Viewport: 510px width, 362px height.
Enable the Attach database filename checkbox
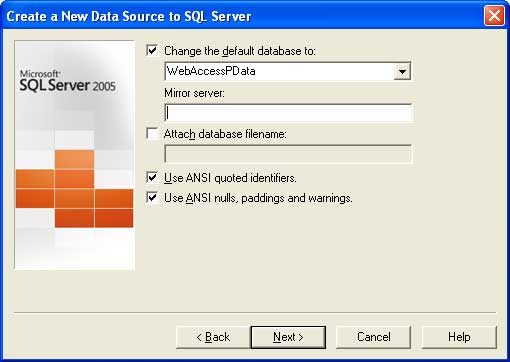coord(152,134)
